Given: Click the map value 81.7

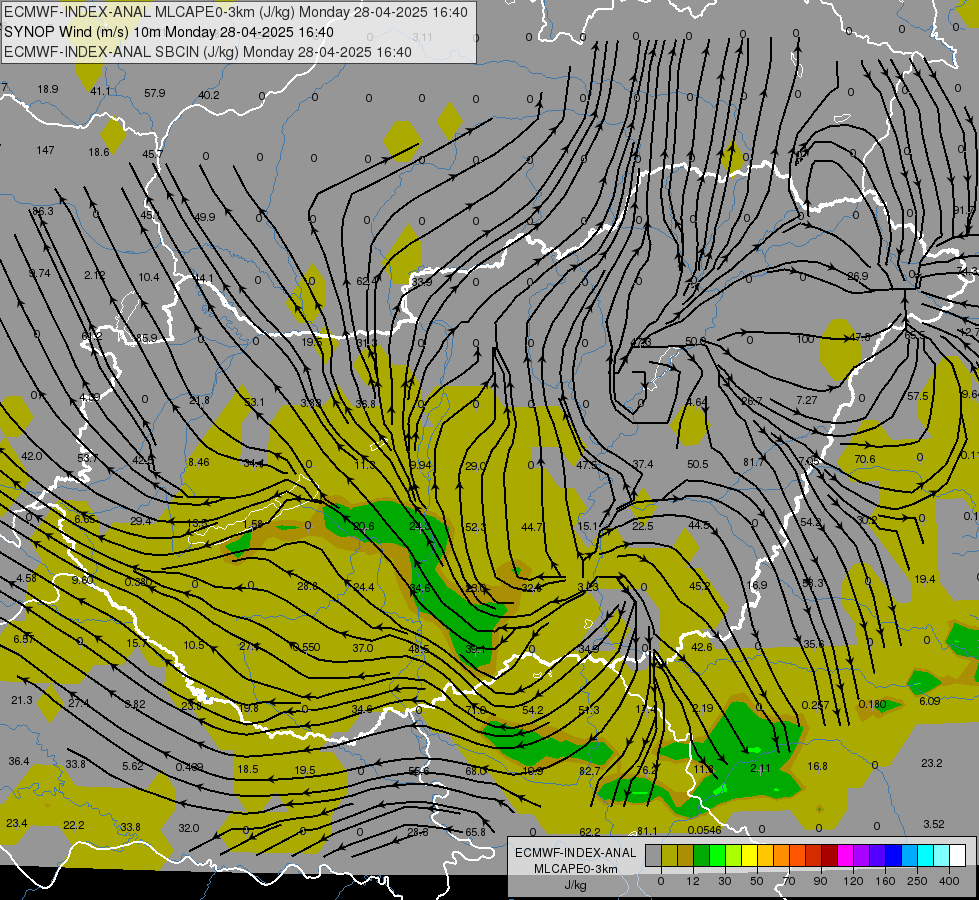Looking at the screenshot, I should coord(754,463).
